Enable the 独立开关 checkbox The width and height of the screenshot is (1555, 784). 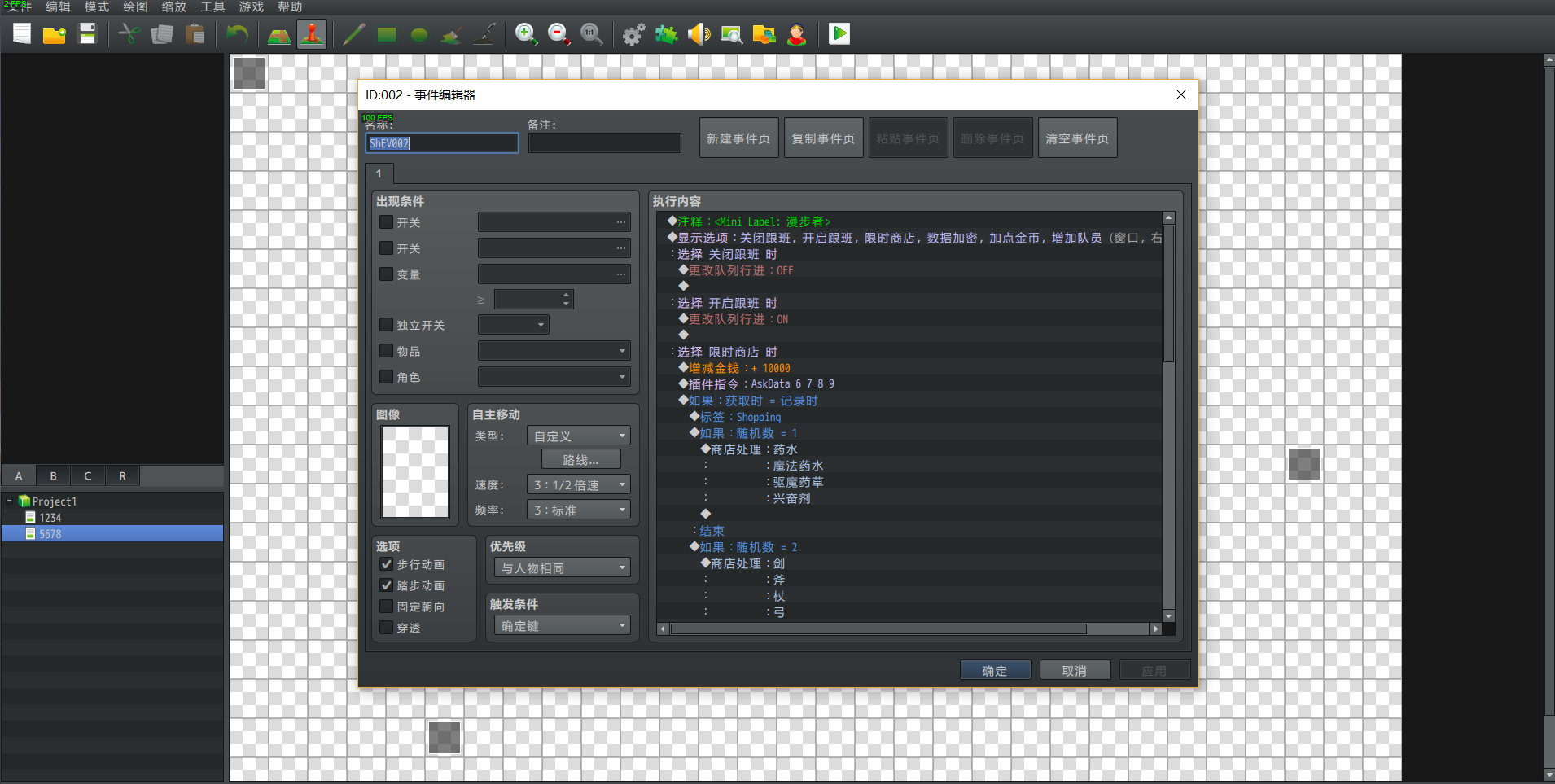(387, 325)
